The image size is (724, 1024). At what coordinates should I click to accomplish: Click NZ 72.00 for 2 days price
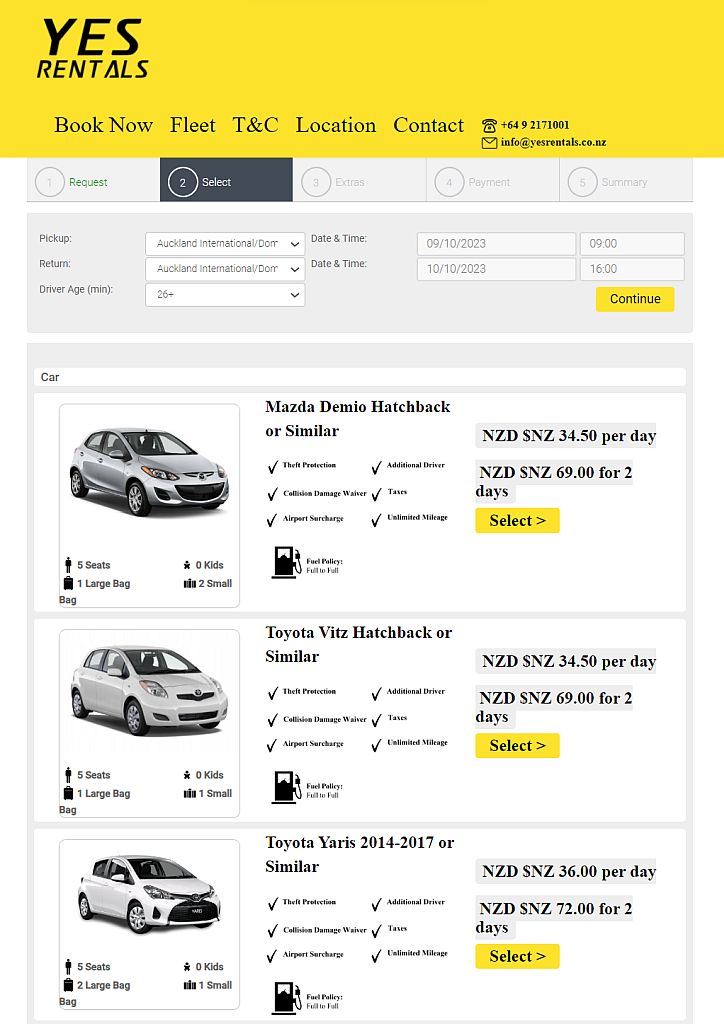554,918
